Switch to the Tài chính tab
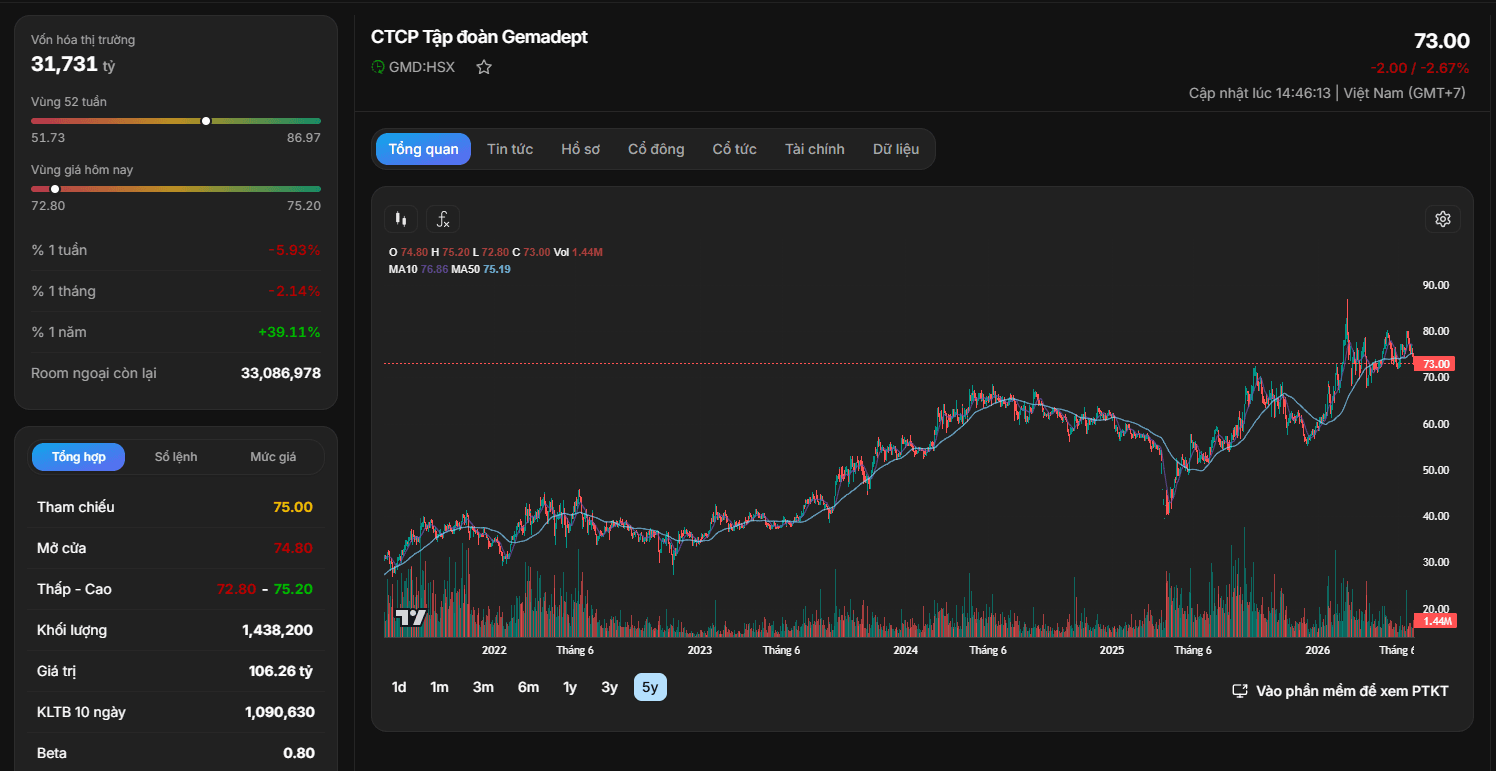 (x=814, y=149)
